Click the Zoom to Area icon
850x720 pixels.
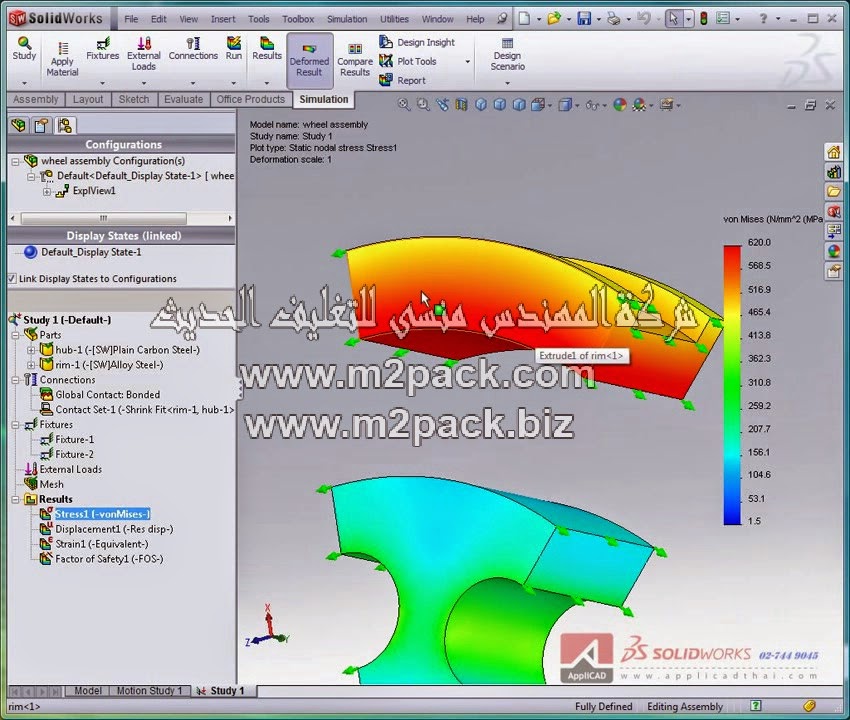tap(423, 105)
